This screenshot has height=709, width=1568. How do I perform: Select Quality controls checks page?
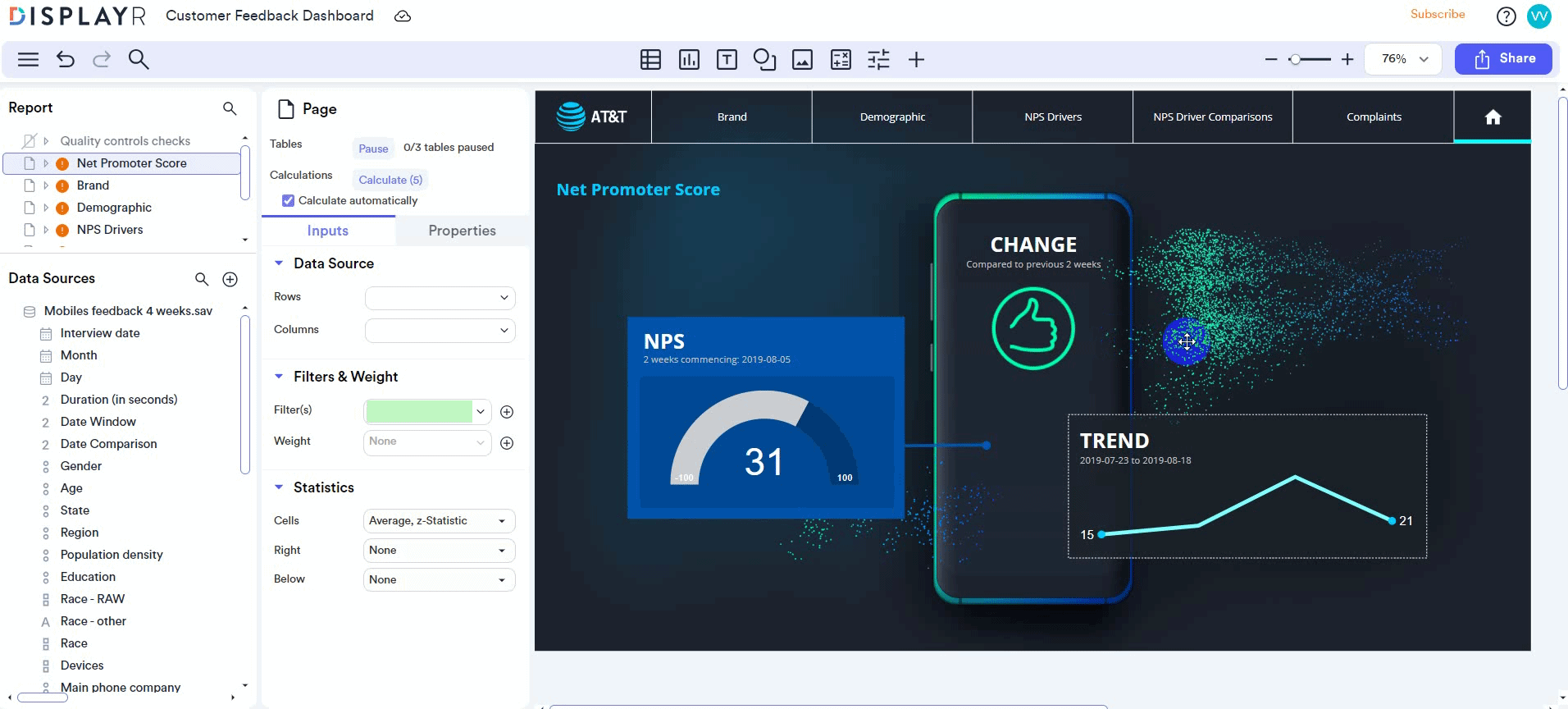point(125,141)
